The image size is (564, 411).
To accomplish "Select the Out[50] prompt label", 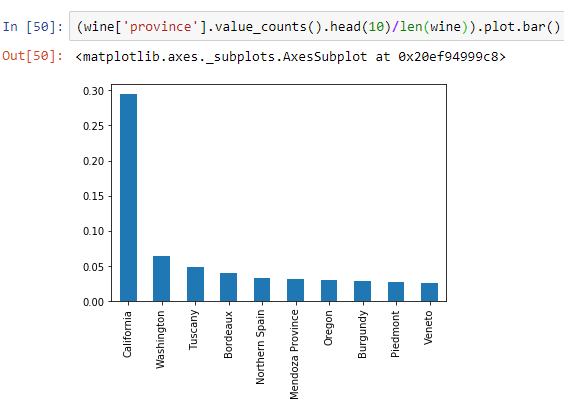I will coord(33,56).
